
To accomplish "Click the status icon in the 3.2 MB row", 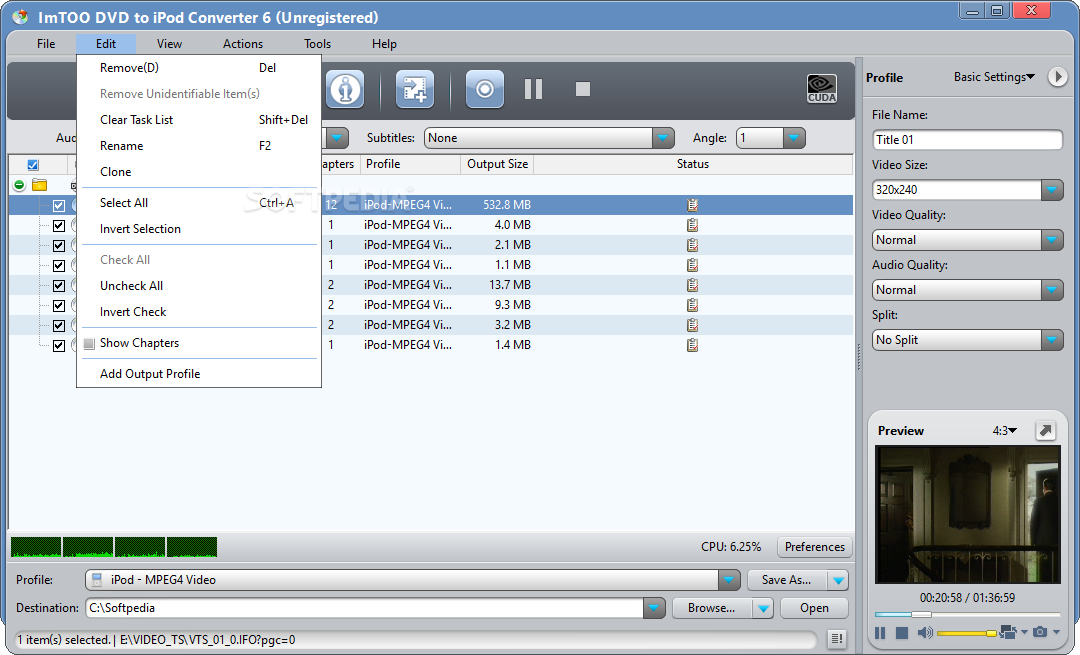I will click(692, 324).
